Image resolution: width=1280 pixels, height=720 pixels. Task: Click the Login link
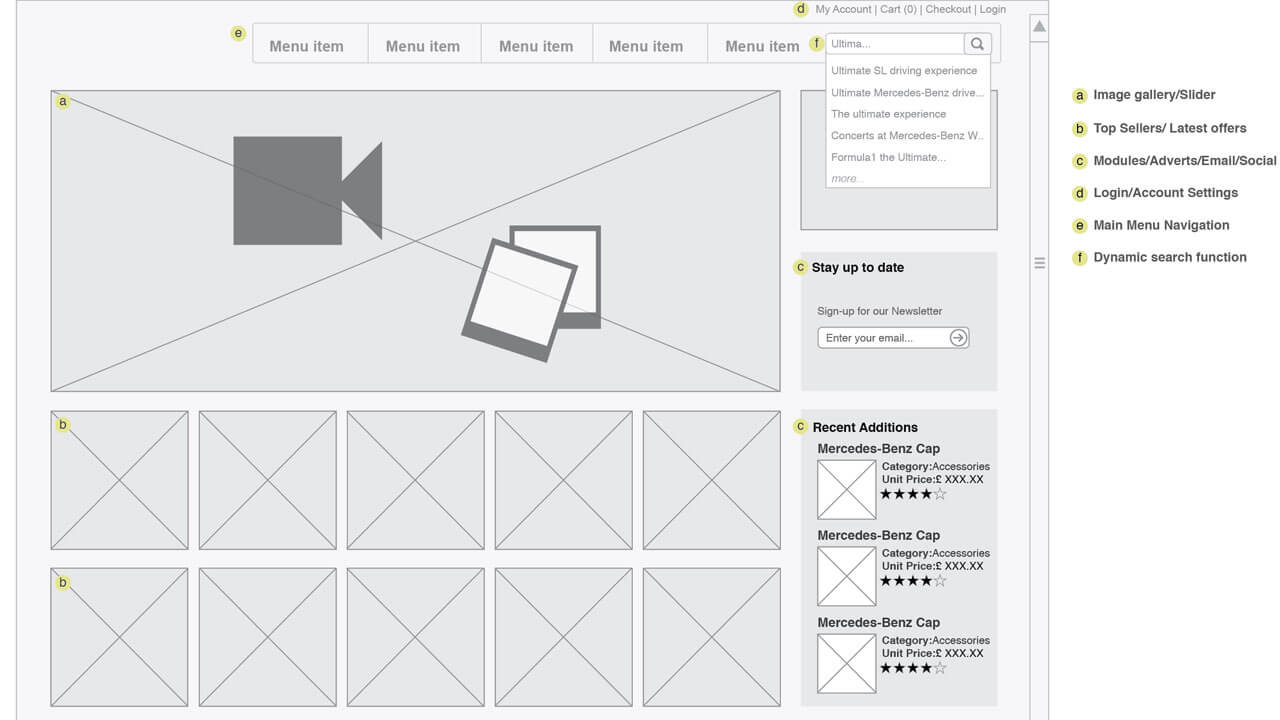[992, 9]
